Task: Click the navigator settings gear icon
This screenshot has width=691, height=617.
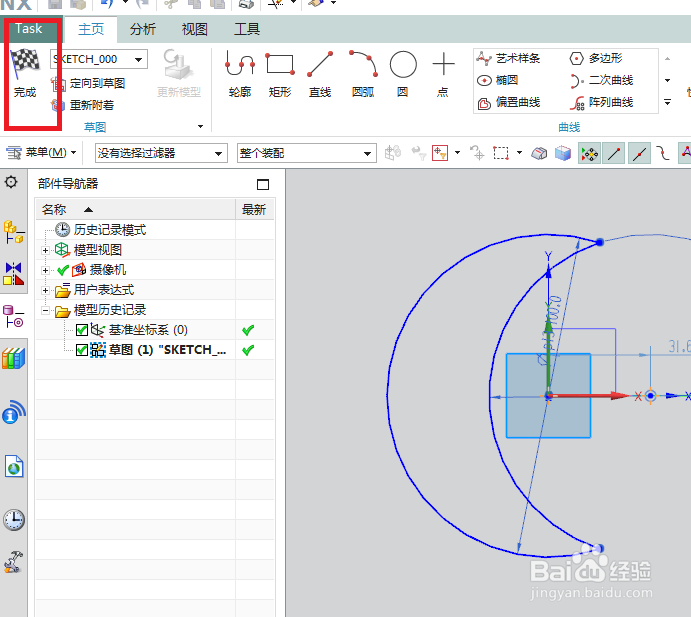Action: tap(11, 182)
